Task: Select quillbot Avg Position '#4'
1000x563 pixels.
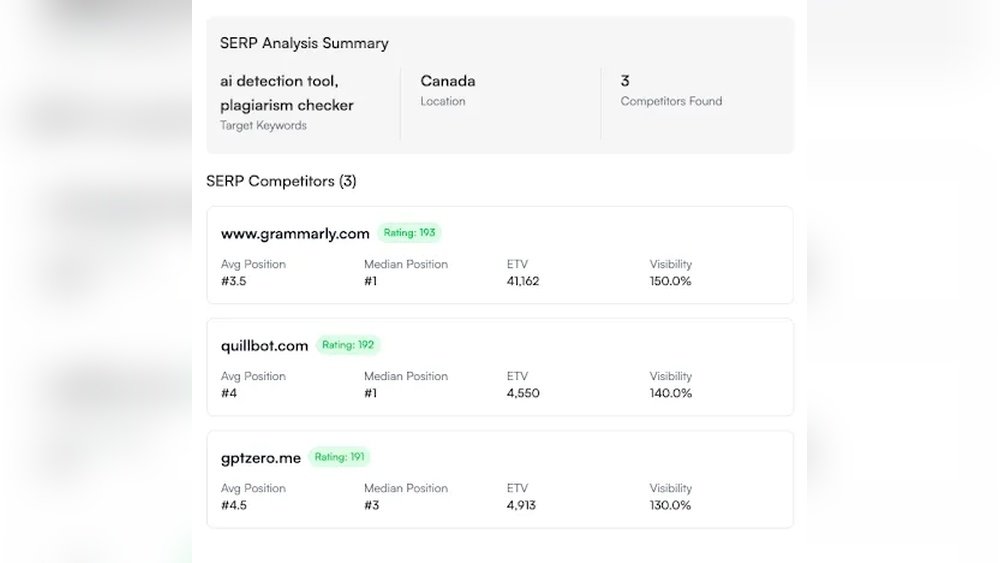Action: point(229,393)
